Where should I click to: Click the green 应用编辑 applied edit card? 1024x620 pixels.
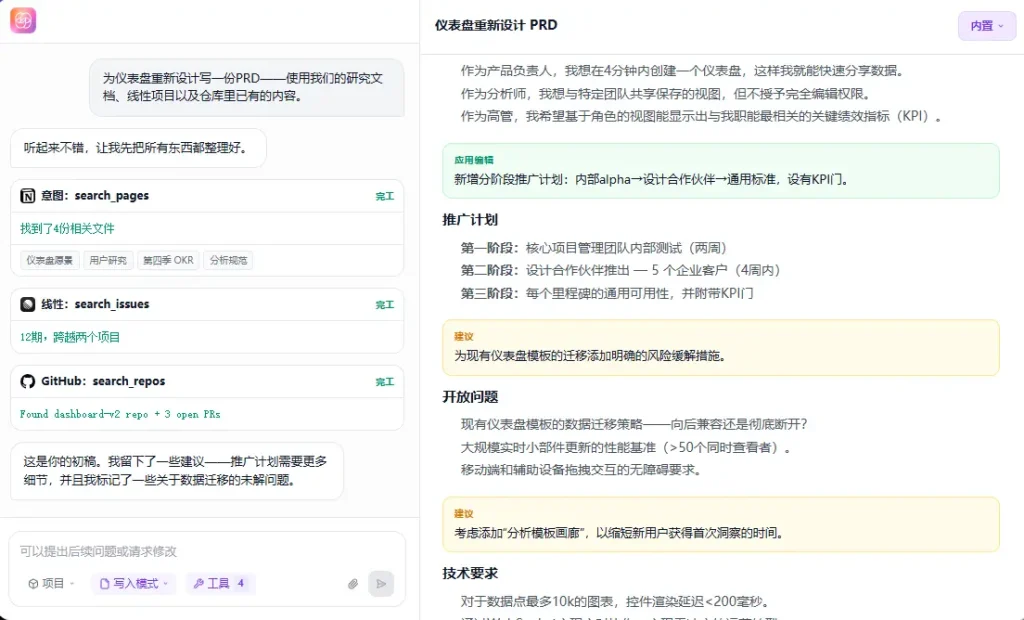pos(720,170)
